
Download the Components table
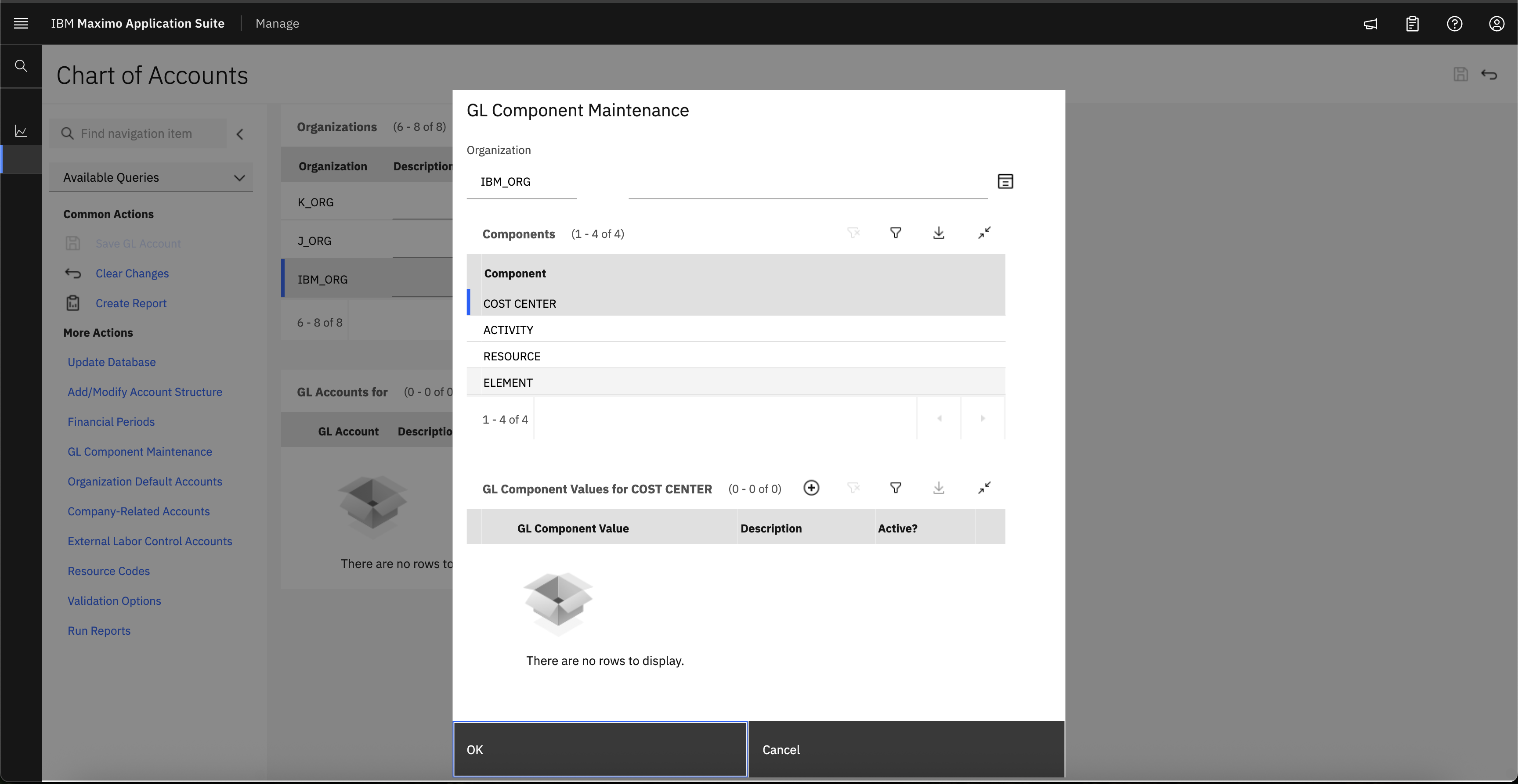click(x=939, y=233)
